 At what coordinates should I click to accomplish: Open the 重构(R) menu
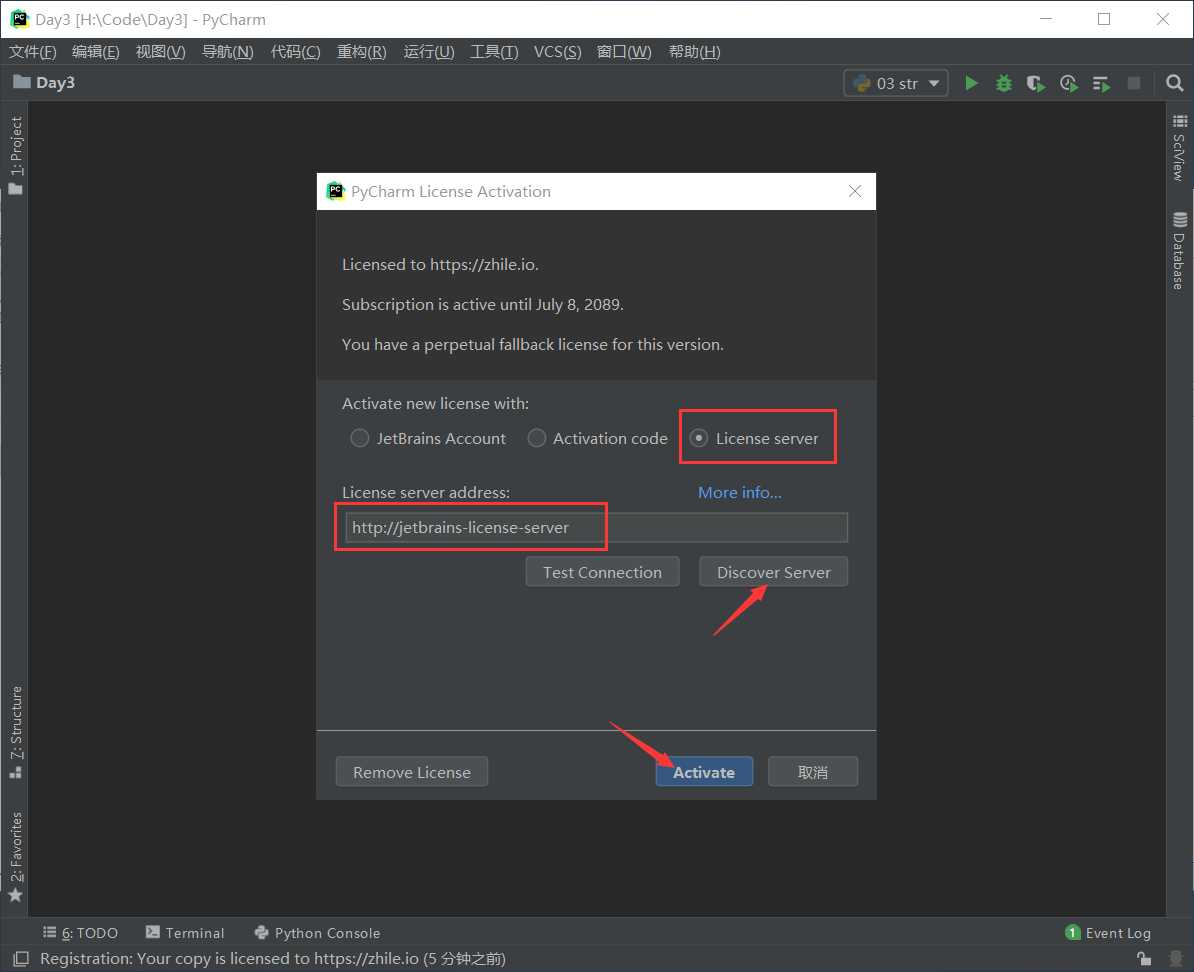point(362,52)
